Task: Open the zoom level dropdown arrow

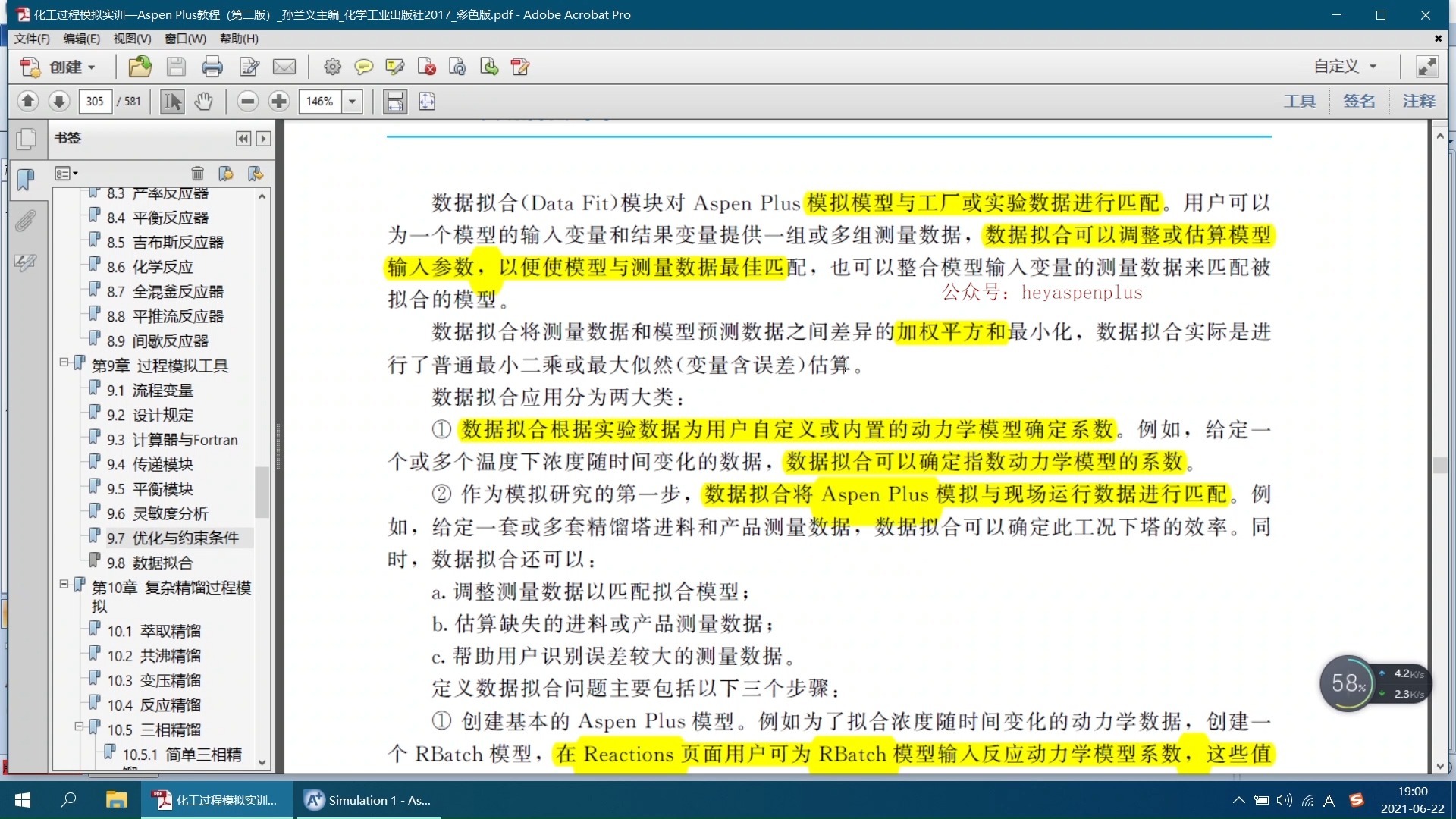Action: click(x=352, y=101)
